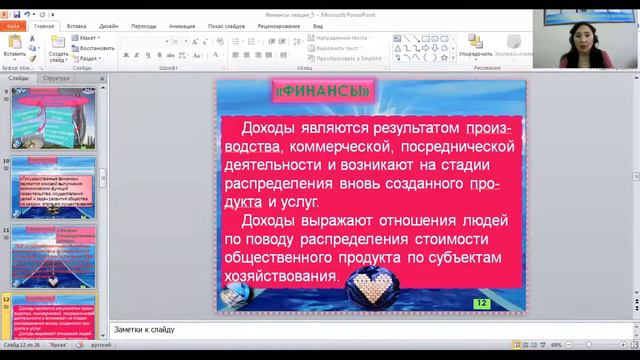
Task: Open the Направление текста dropdown
Action: (339, 38)
